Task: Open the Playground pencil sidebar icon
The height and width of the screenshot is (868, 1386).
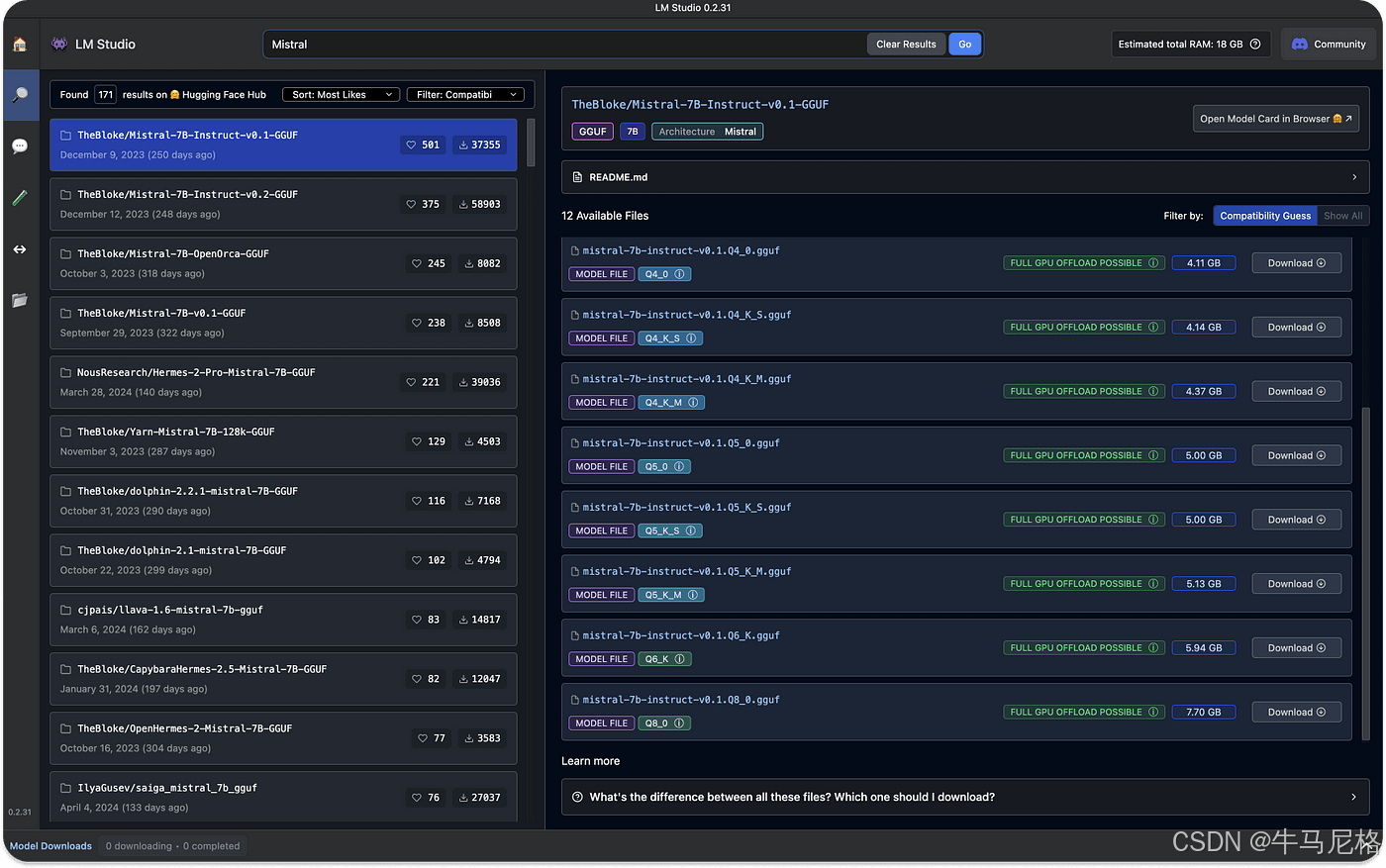Action: click(20, 198)
